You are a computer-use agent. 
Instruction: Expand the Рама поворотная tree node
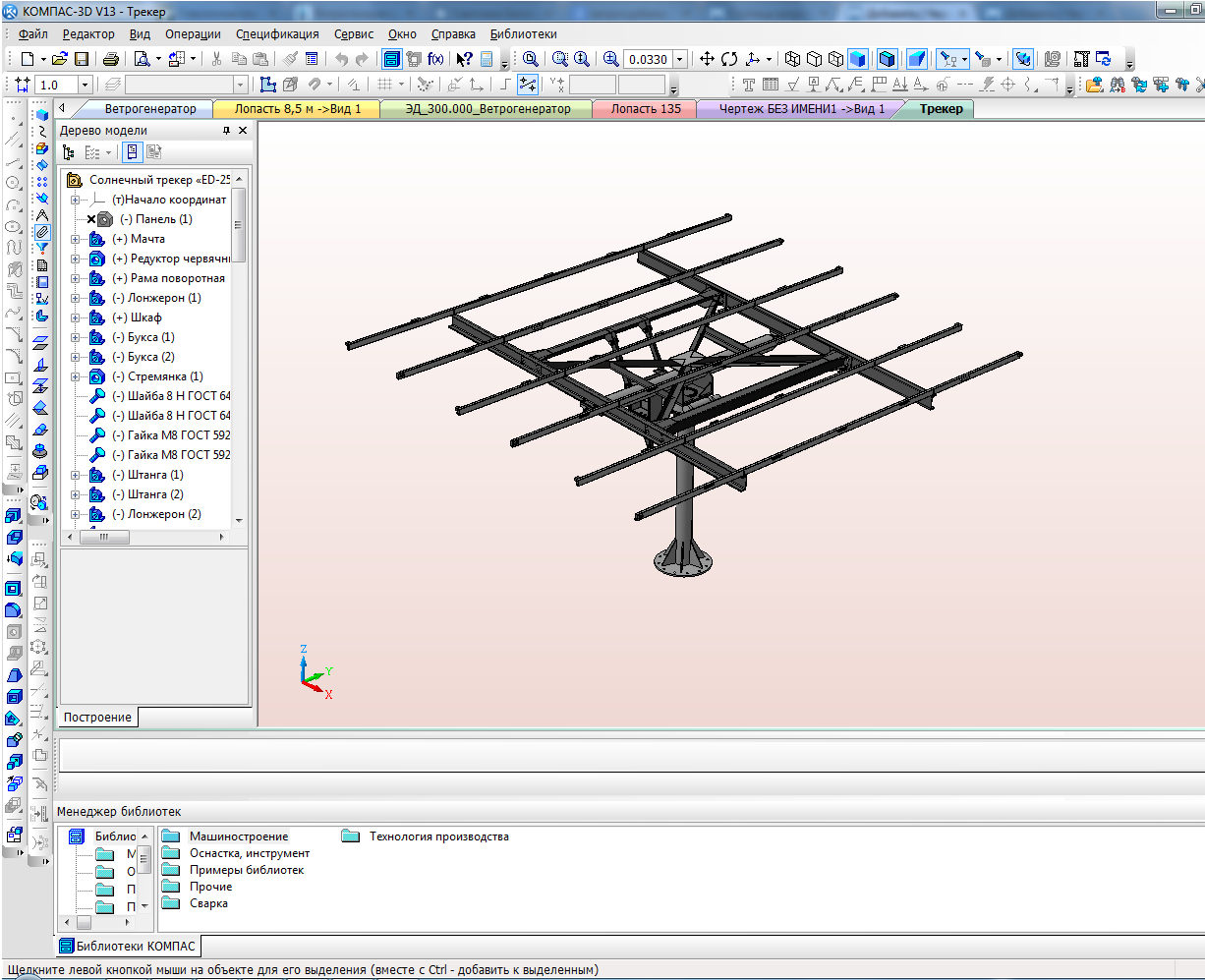76,278
